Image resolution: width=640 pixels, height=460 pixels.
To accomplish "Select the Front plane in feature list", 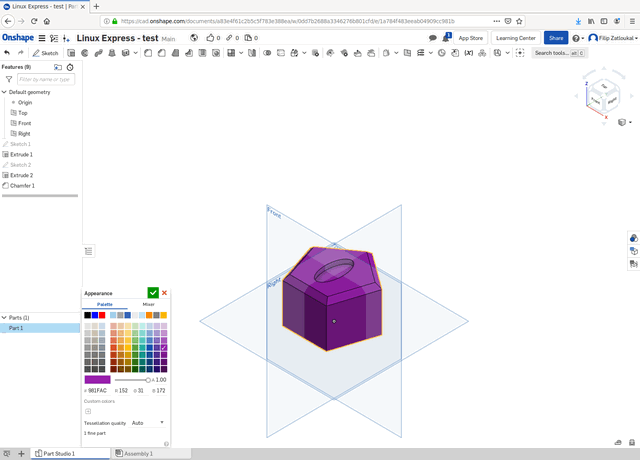I will [24, 123].
